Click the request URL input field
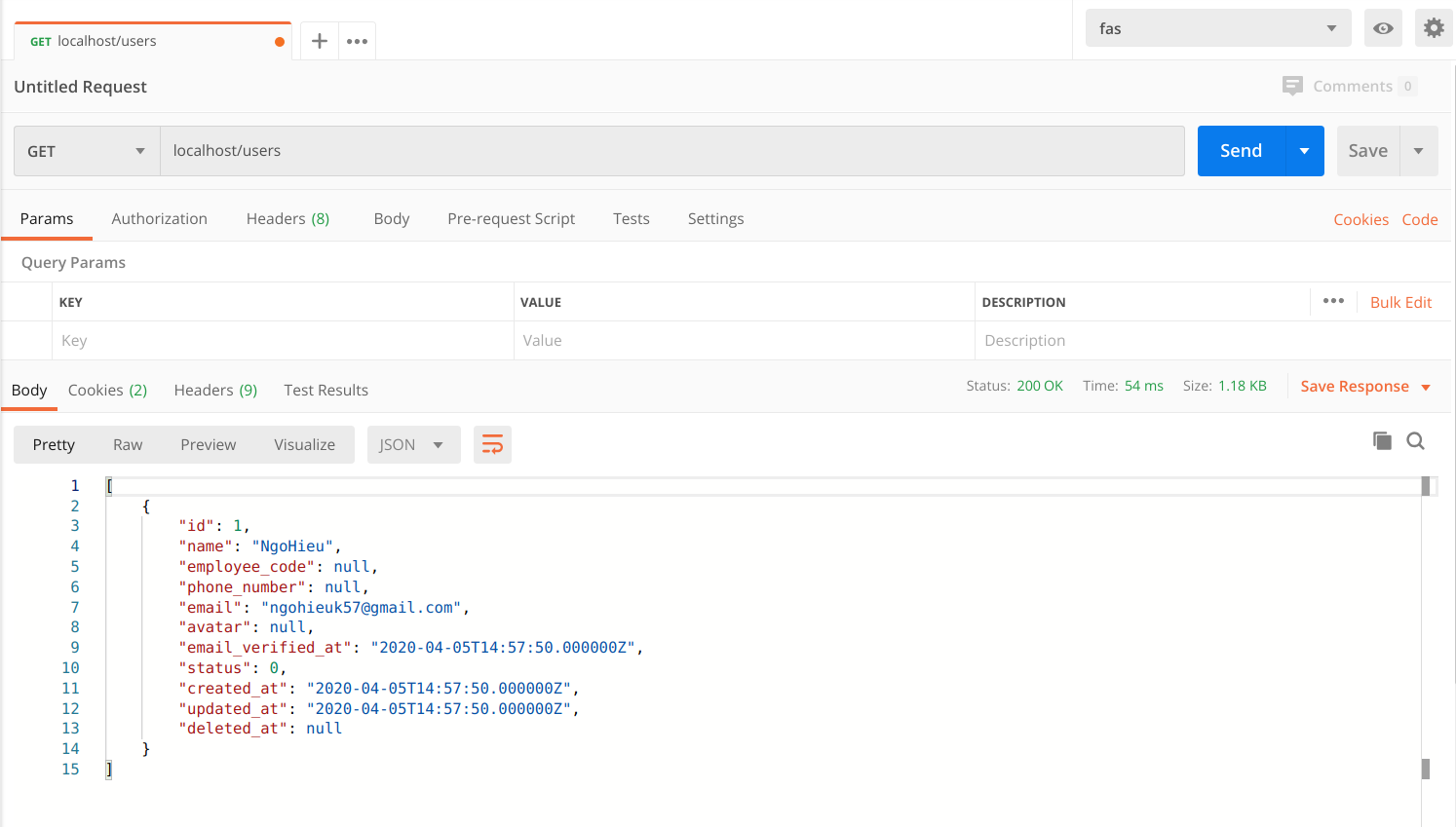The height and width of the screenshot is (827, 1456). 671,151
